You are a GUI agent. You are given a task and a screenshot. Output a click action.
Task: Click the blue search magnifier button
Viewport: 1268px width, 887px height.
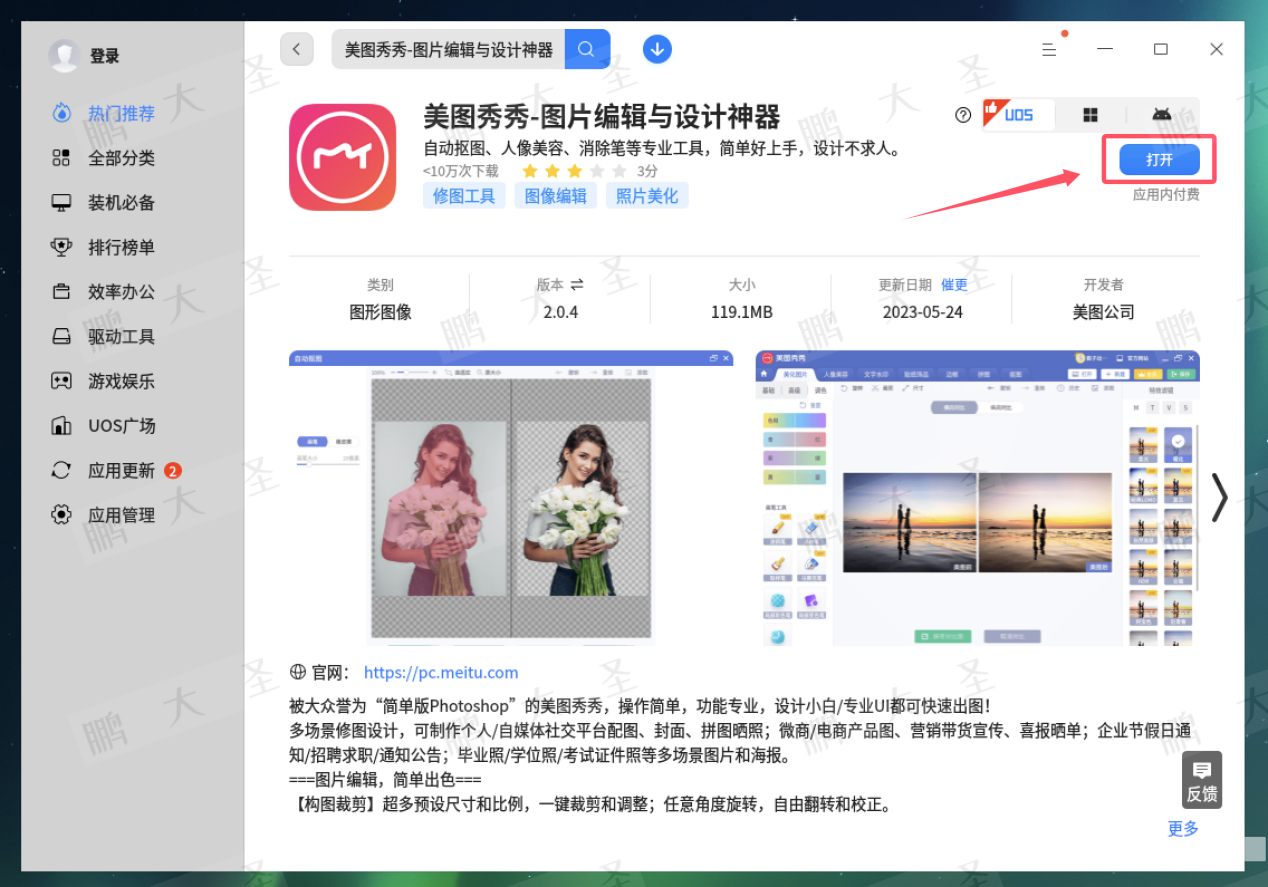(x=587, y=49)
